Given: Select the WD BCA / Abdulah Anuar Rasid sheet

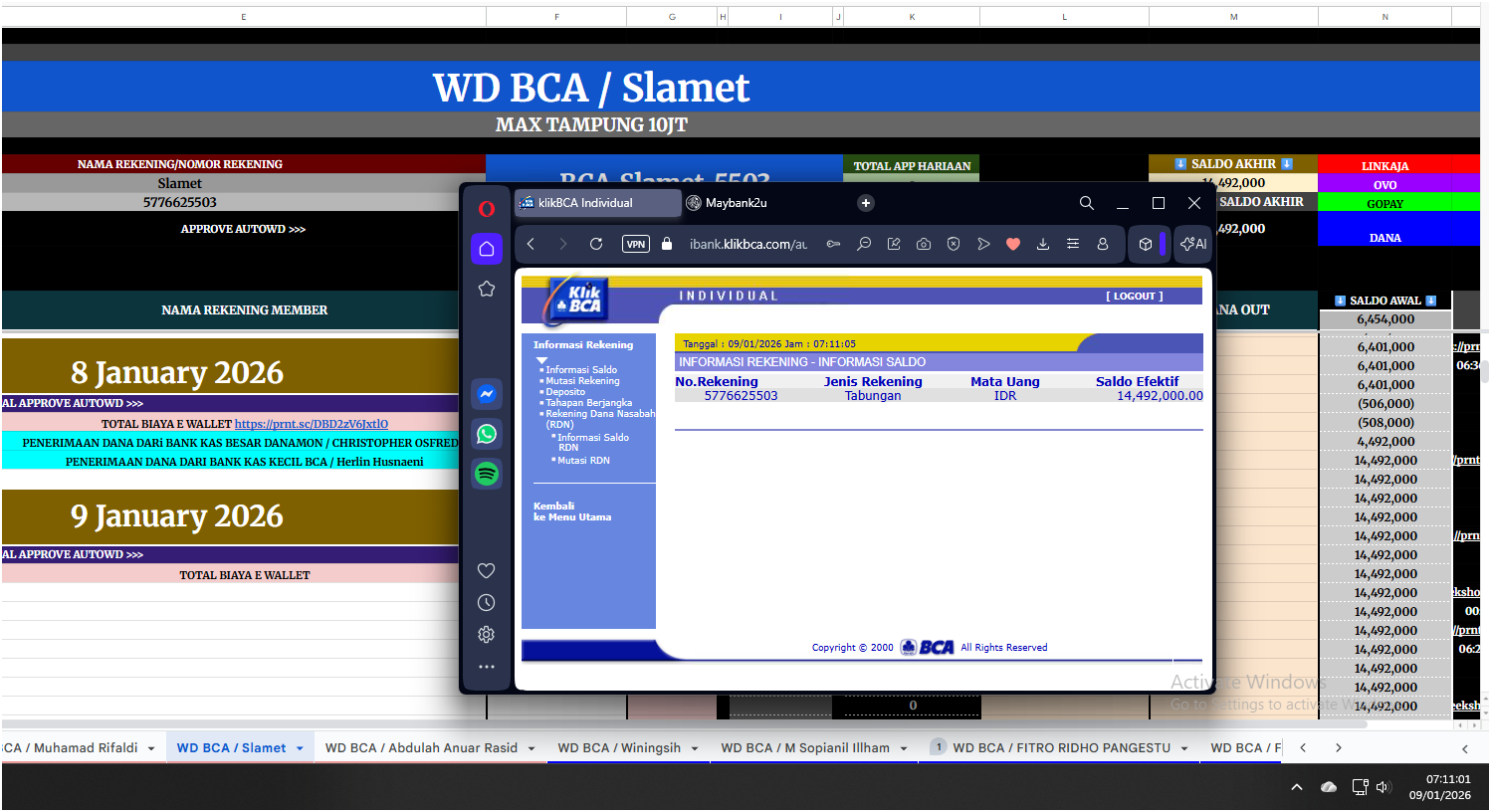Looking at the screenshot, I should 421,748.
